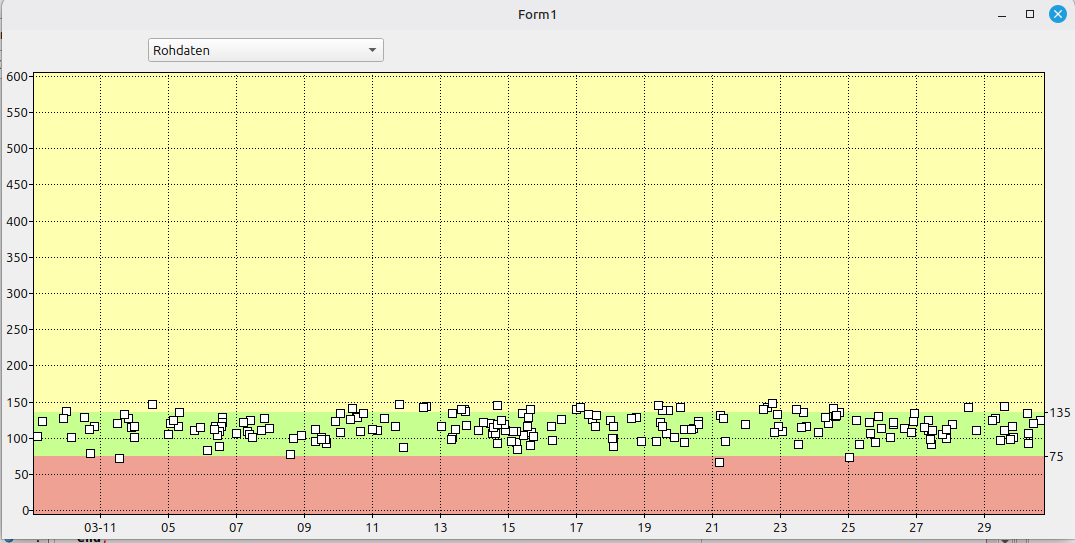Select the lowest data point near day 21
The height and width of the screenshot is (543, 1075).
[x=719, y=462]
